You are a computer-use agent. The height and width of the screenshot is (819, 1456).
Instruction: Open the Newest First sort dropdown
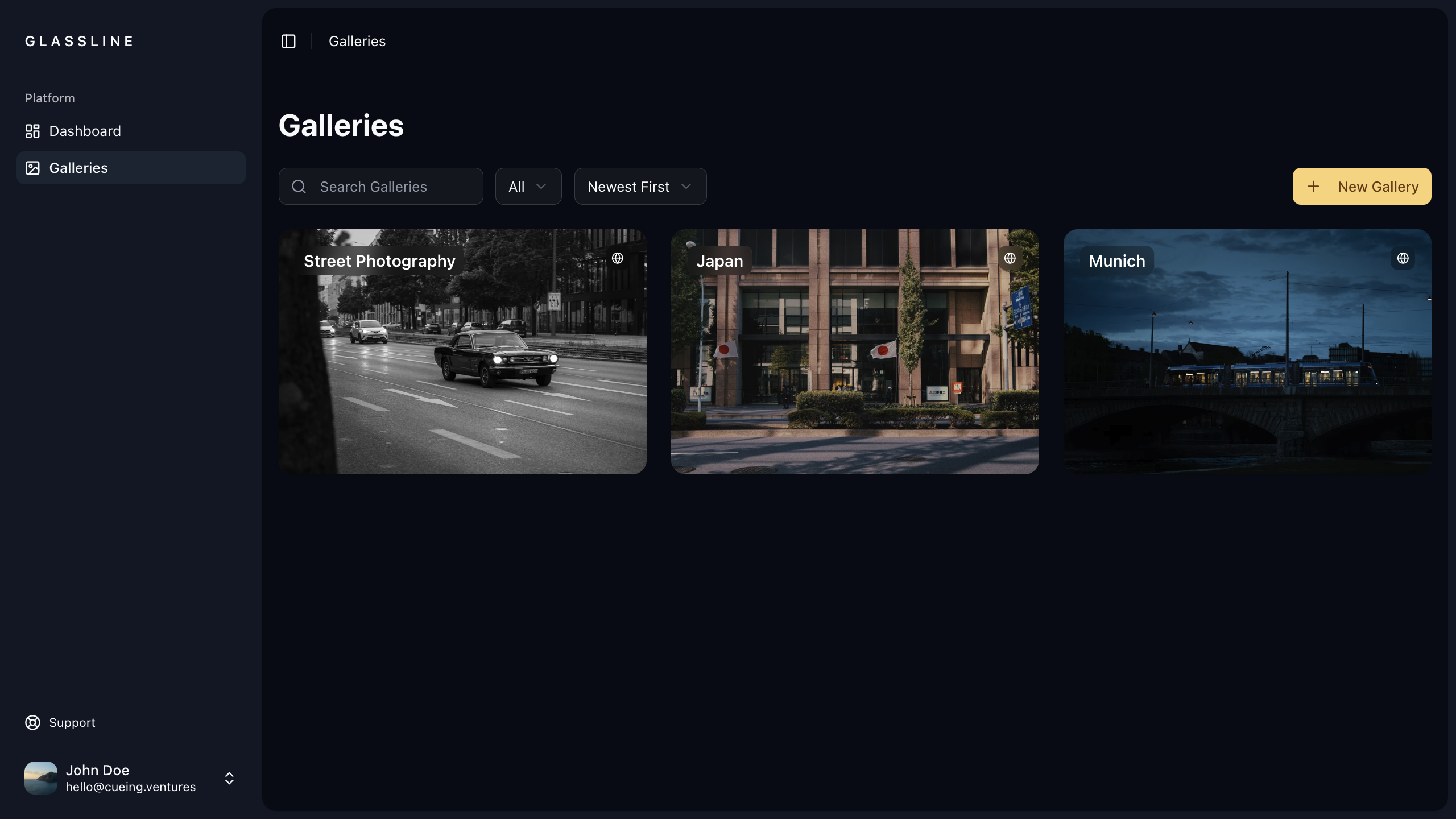point(640,186)
